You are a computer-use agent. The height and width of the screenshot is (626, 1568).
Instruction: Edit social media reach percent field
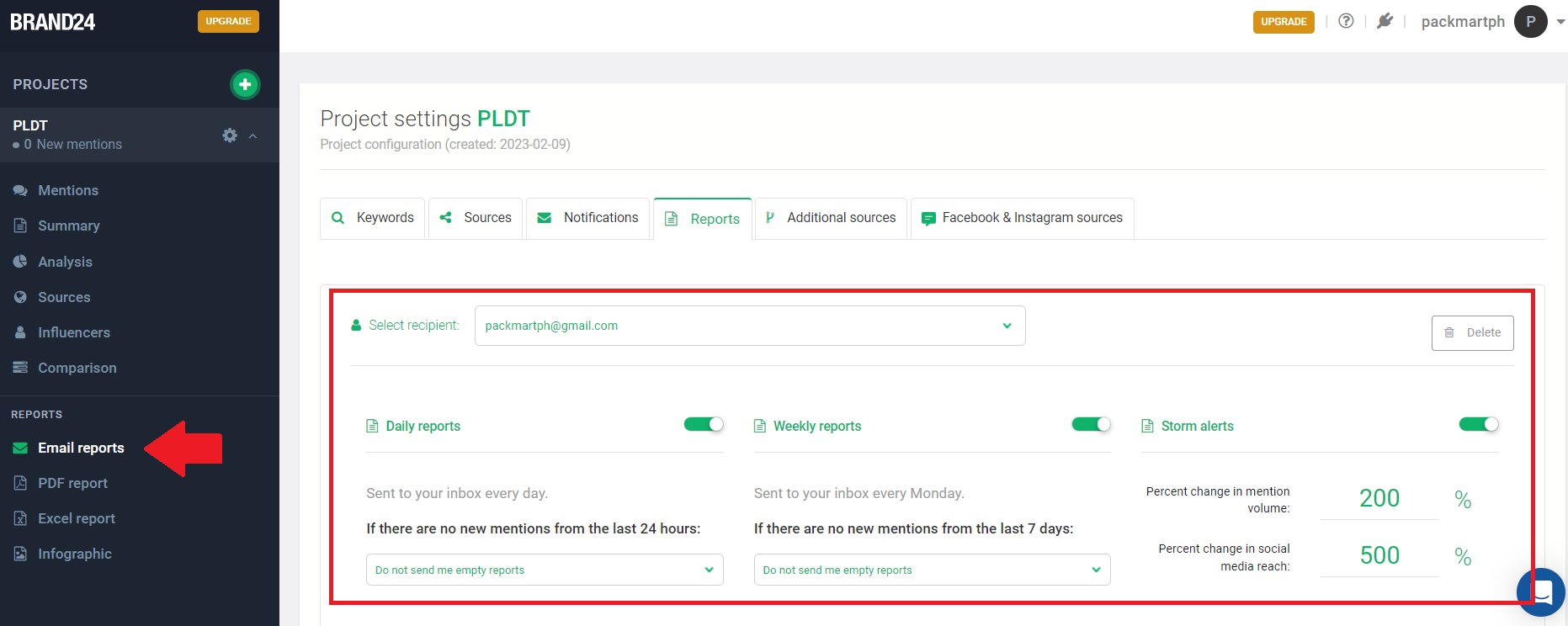tap(1379, 555)
